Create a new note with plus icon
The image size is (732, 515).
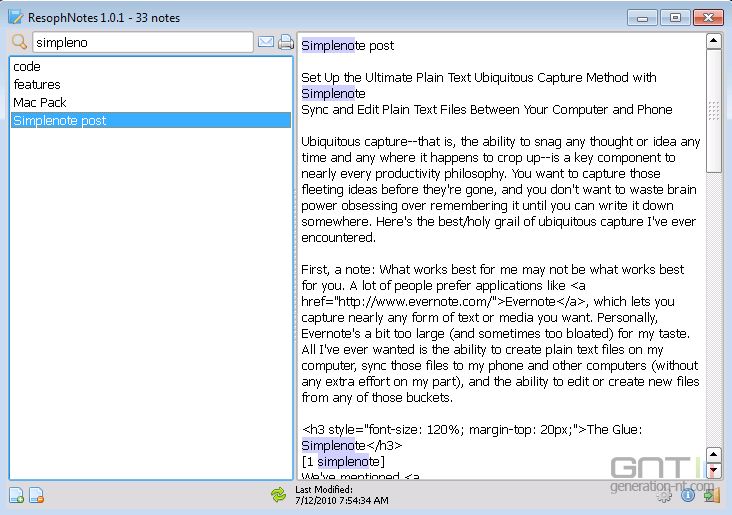click(17, 495)
